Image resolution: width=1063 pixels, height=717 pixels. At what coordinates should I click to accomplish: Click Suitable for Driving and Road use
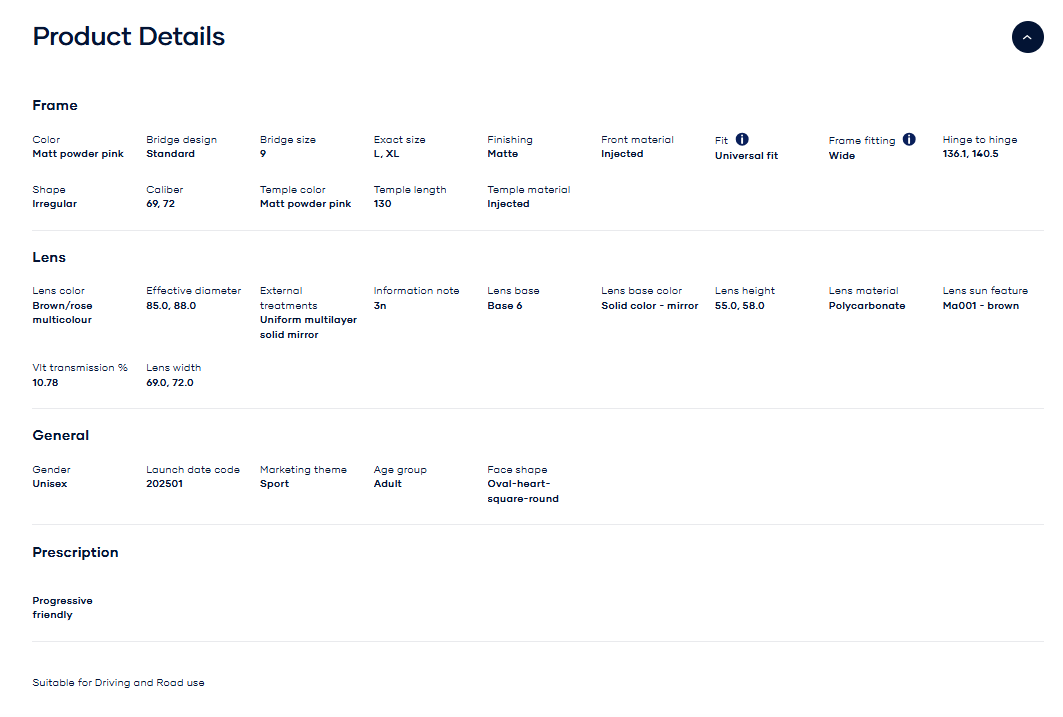[118, 683]
